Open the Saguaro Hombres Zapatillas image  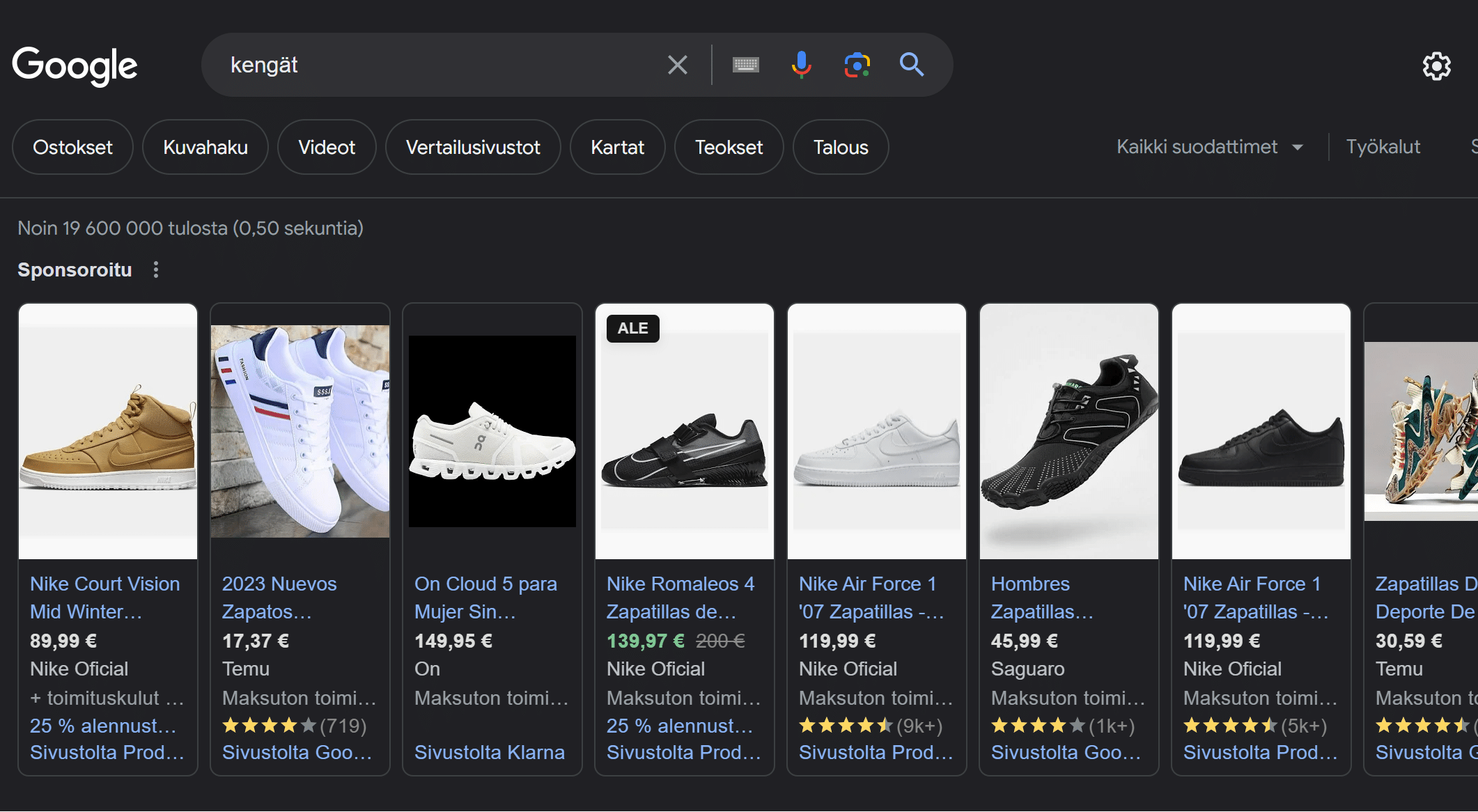coord(1069,431)
